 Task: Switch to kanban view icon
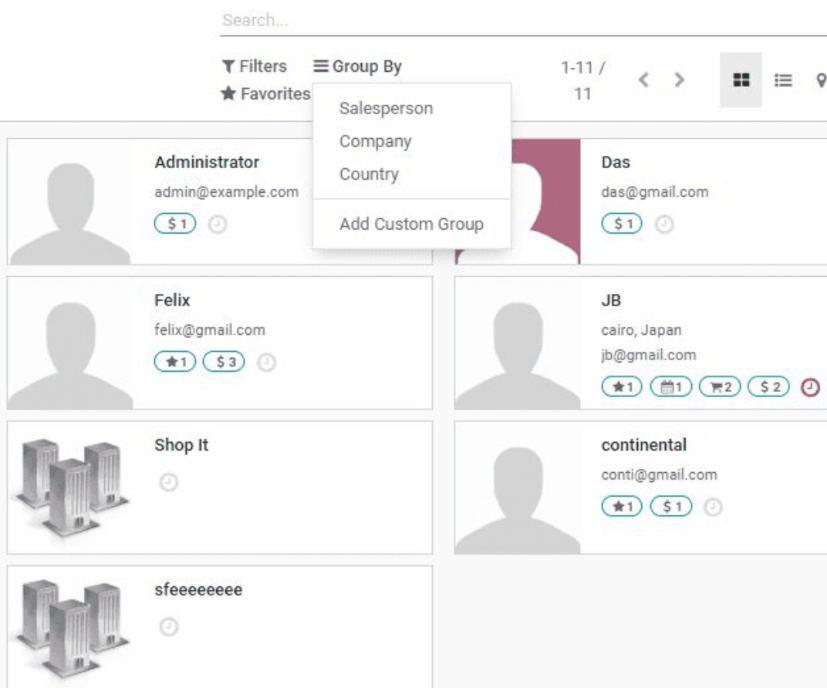pyautogui.click(x=741, y=80)
